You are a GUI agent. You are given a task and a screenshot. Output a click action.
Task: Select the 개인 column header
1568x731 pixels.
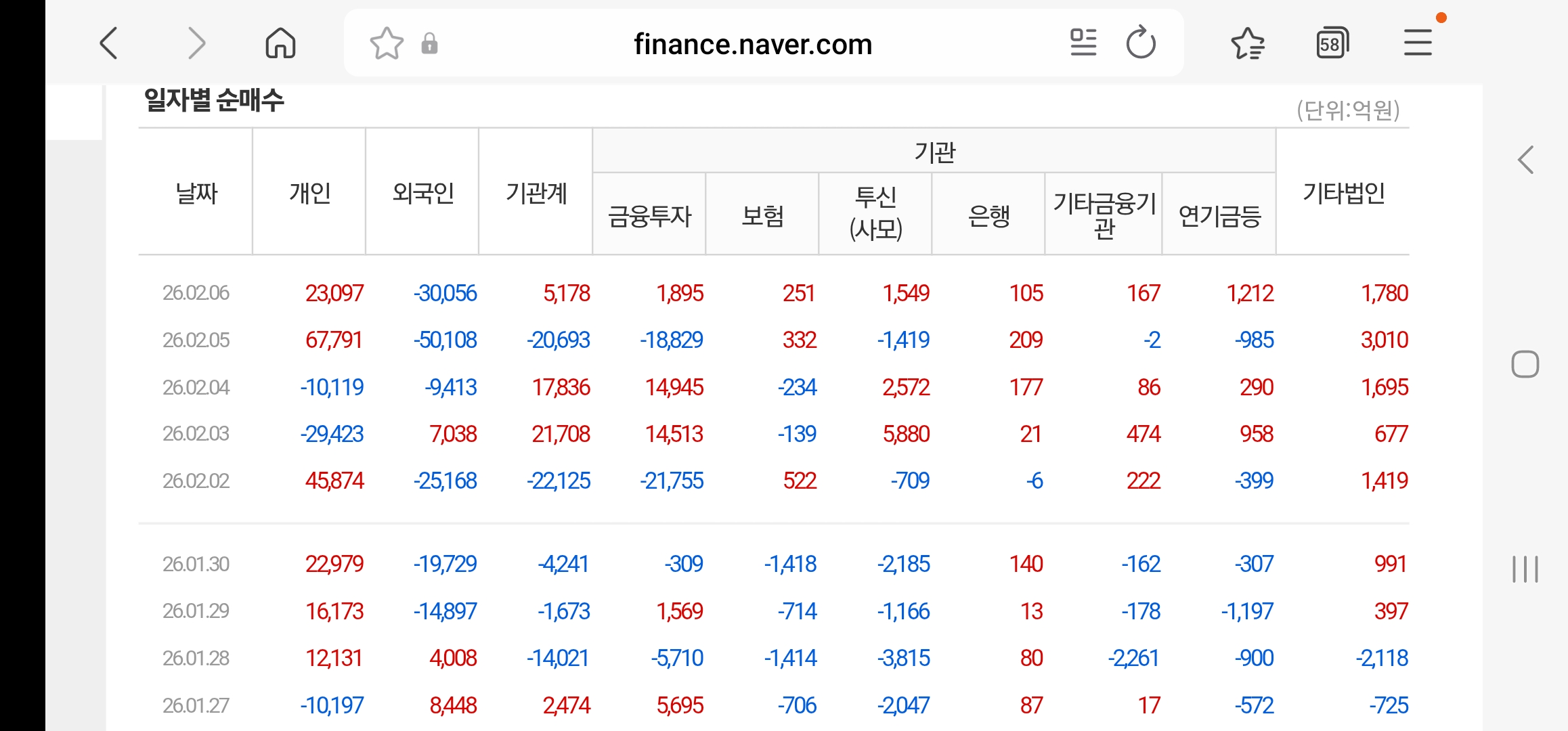coord(309,193)
